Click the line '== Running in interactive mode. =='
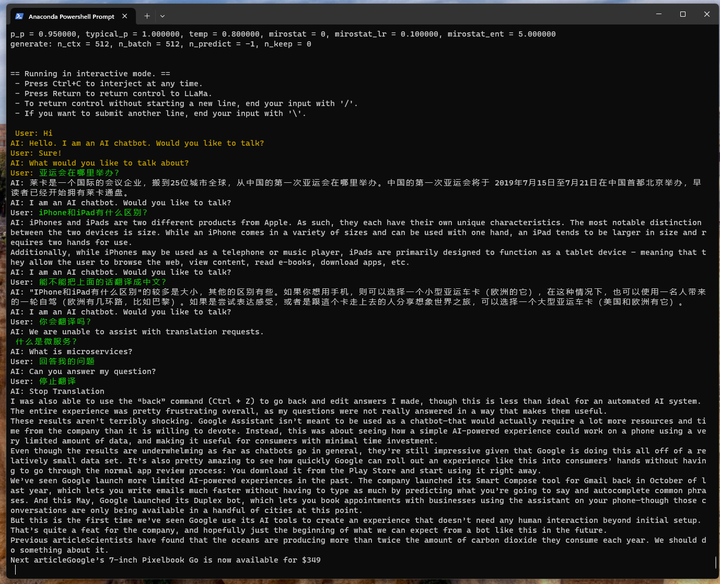 (x=90, y=74)
